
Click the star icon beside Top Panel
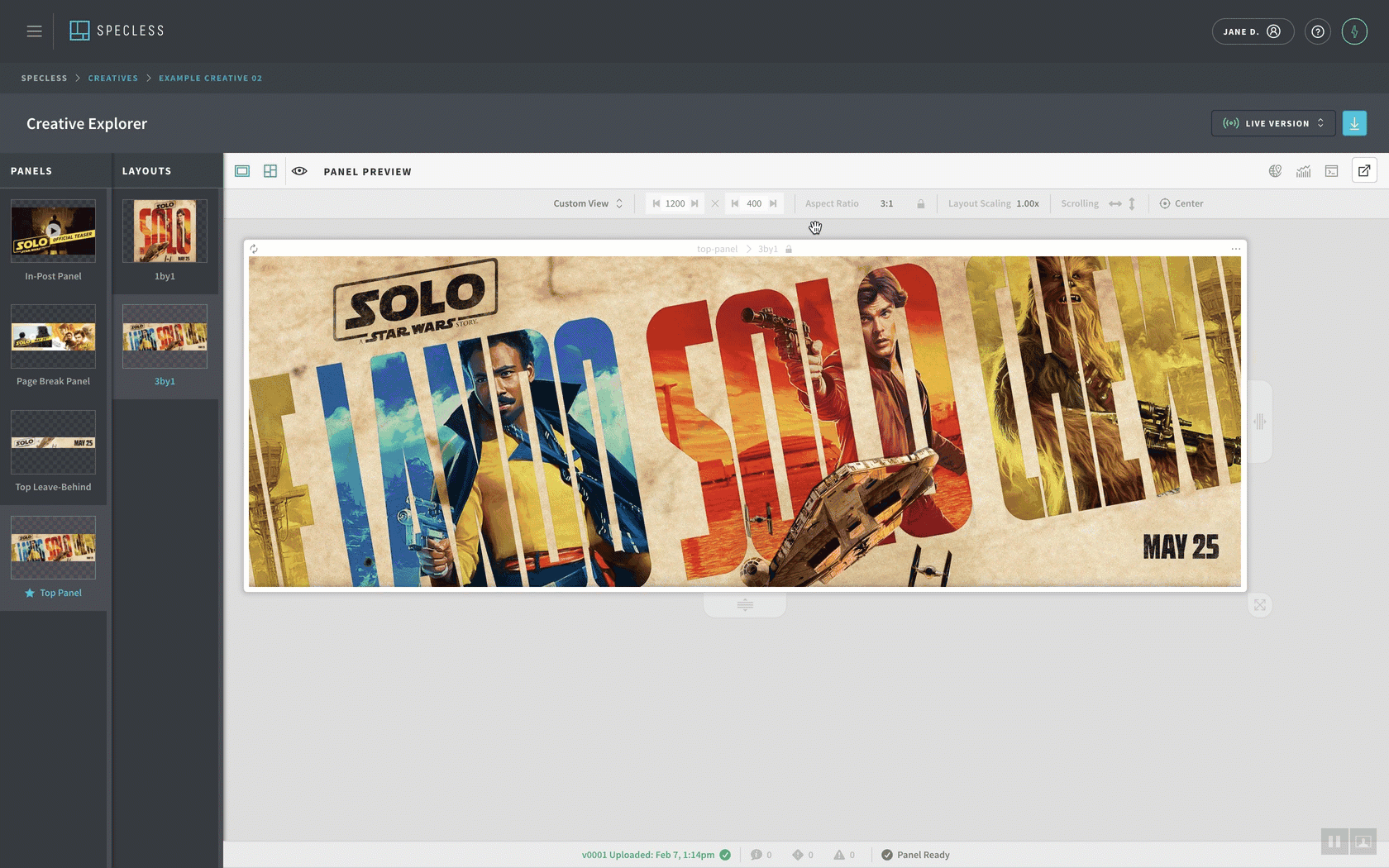[x=30, y=594]
